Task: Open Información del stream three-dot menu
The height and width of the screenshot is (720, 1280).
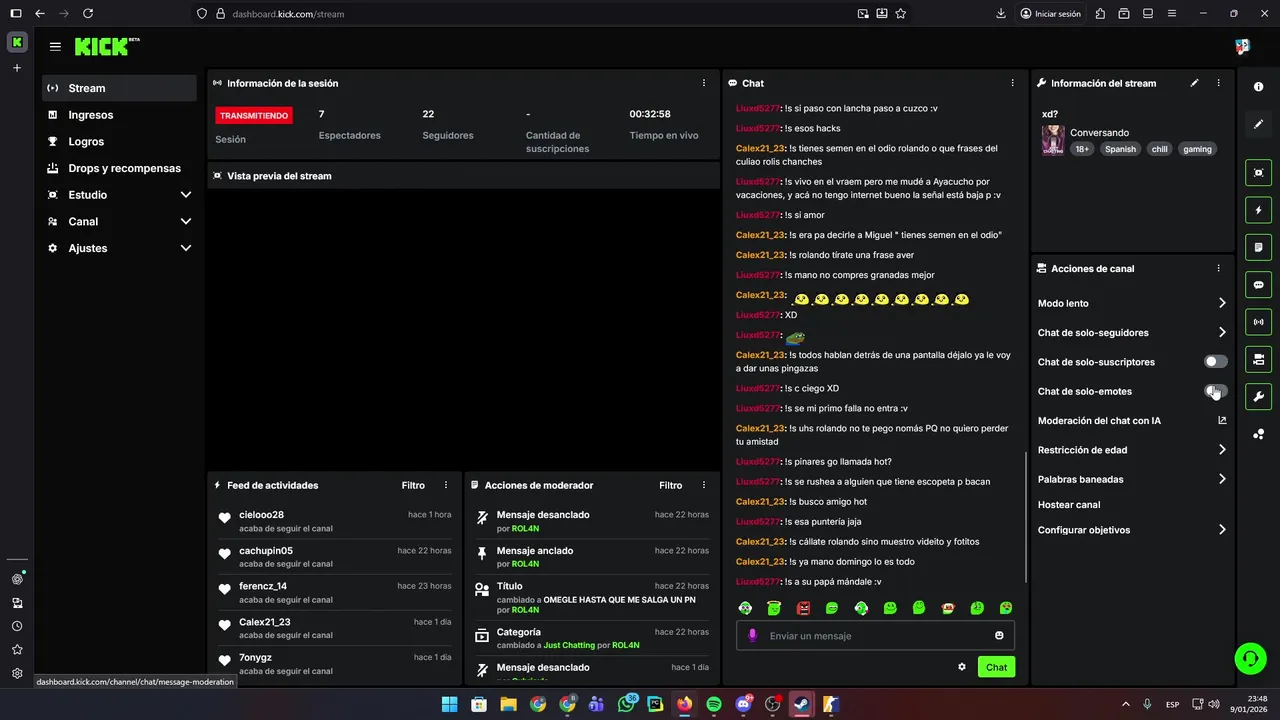Action: point(1218,83)
